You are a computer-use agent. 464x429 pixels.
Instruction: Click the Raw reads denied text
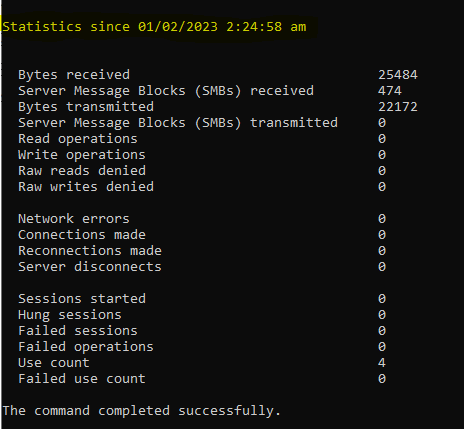pos(82,171)
